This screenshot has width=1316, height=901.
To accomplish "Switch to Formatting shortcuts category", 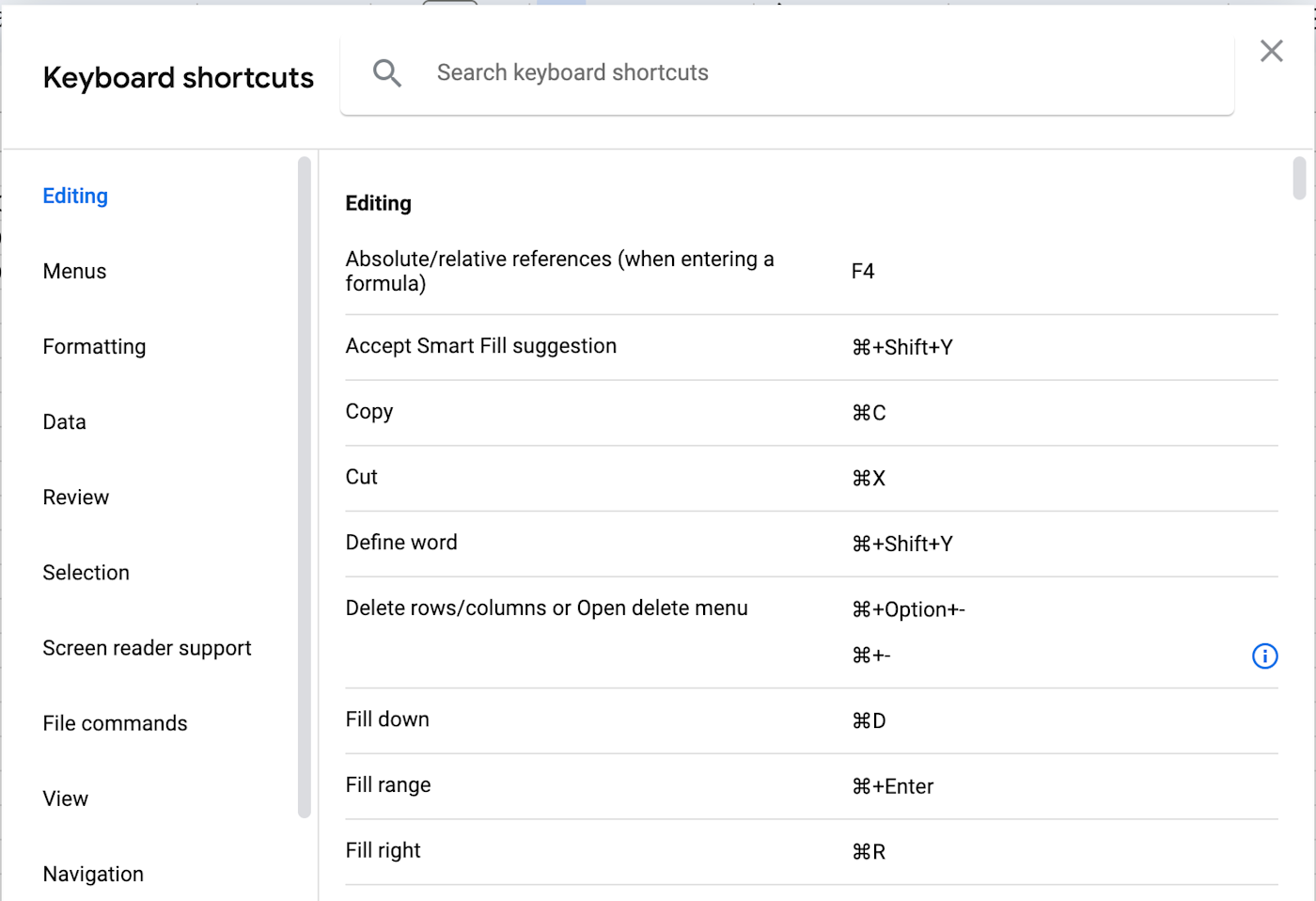I will (94, 346).
